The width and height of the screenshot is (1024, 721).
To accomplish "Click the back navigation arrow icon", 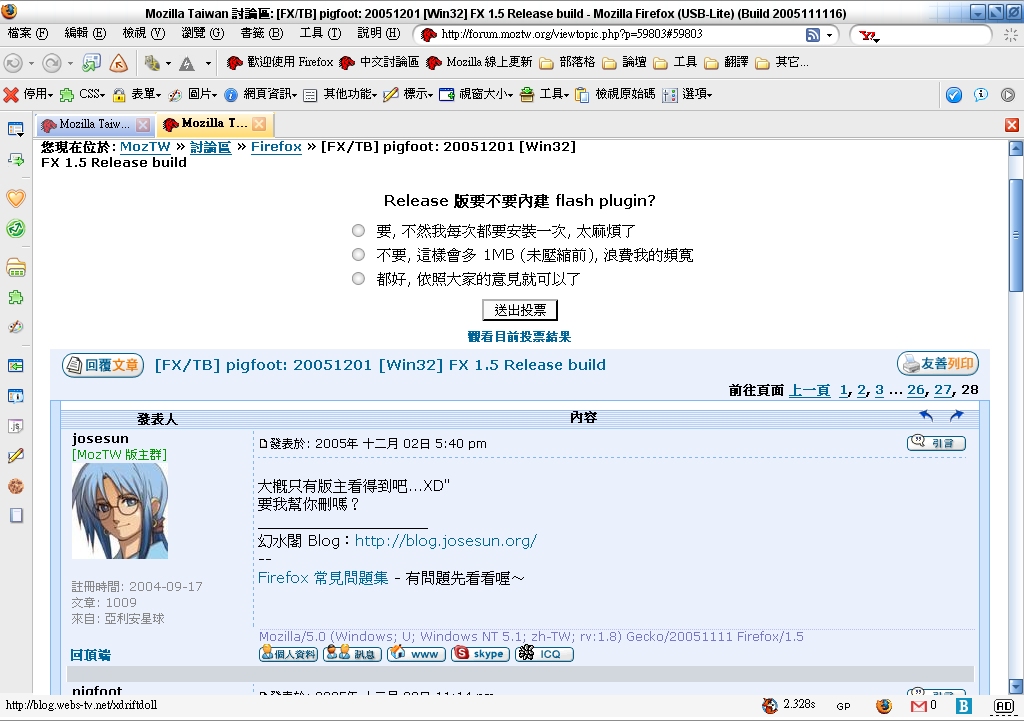I will [12, 63].
